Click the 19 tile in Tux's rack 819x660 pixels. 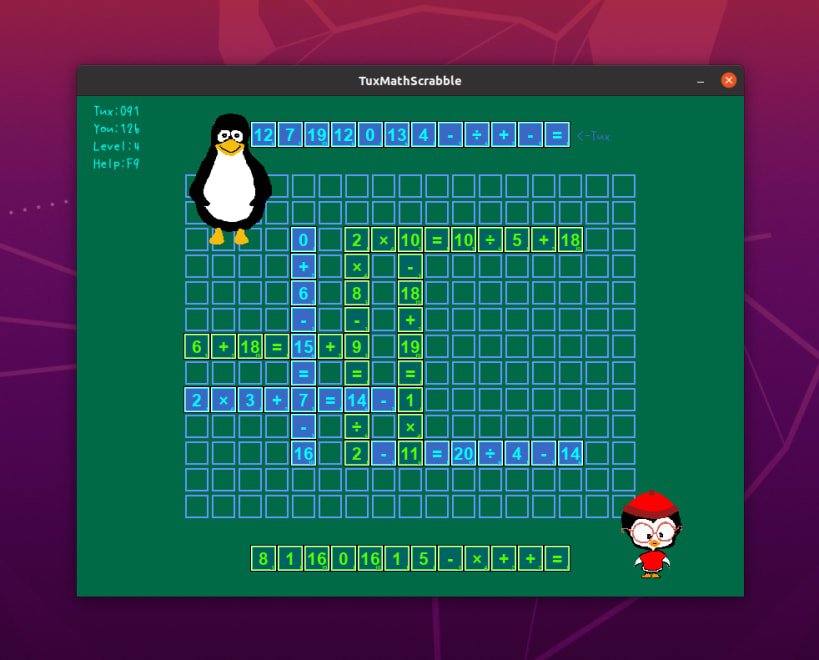click(x=317, y=135)
